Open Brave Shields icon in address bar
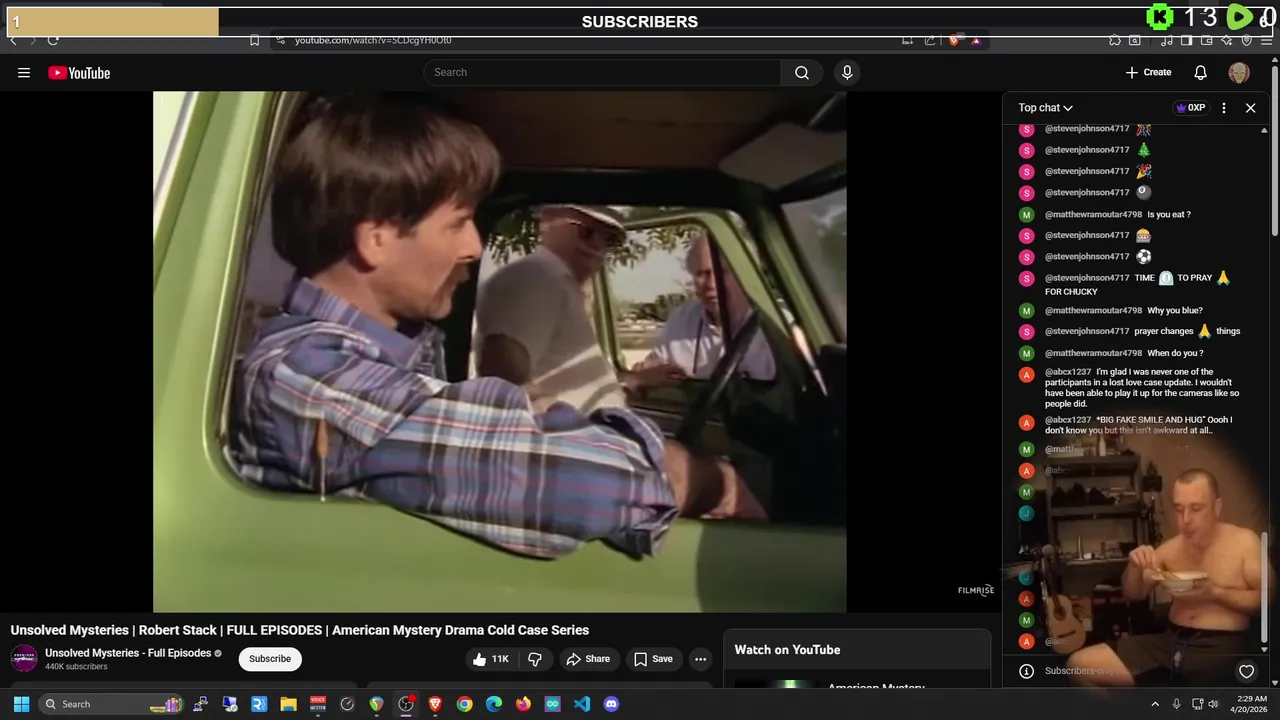Screen dimensions: 1280x720 click(x=954, y=41)
